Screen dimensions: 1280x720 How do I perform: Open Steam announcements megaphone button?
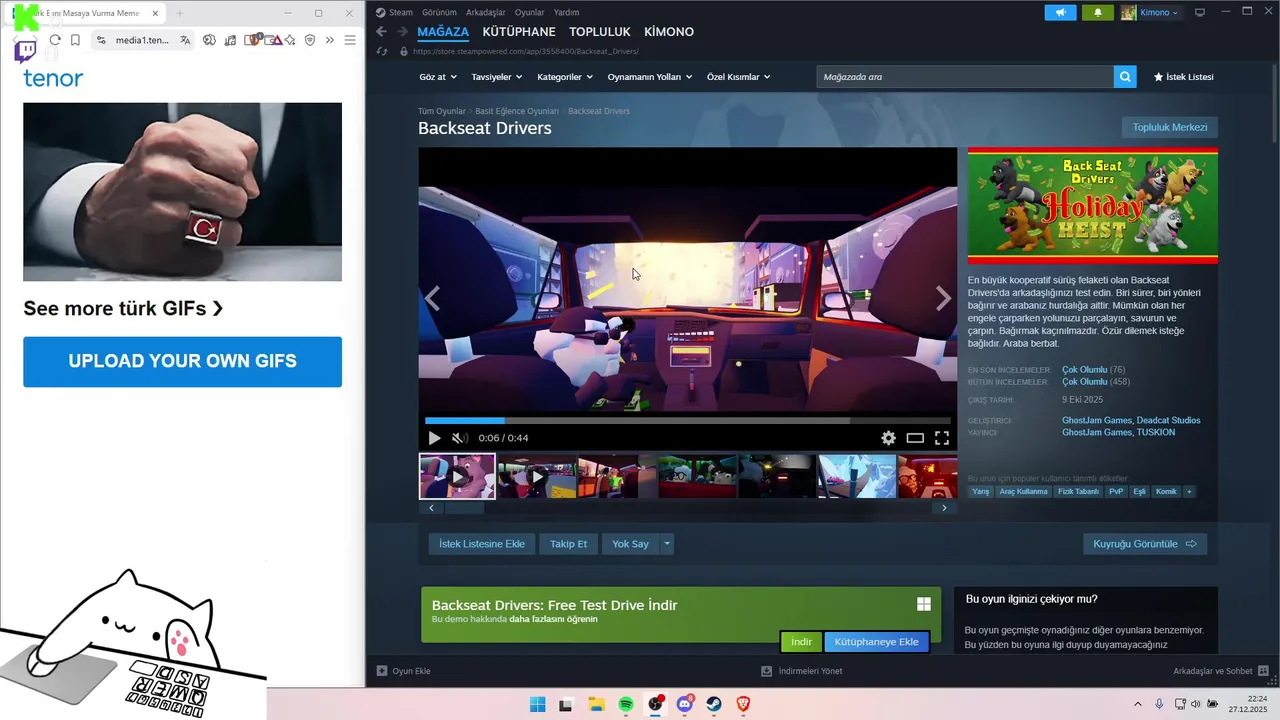tap(1060, 12)
